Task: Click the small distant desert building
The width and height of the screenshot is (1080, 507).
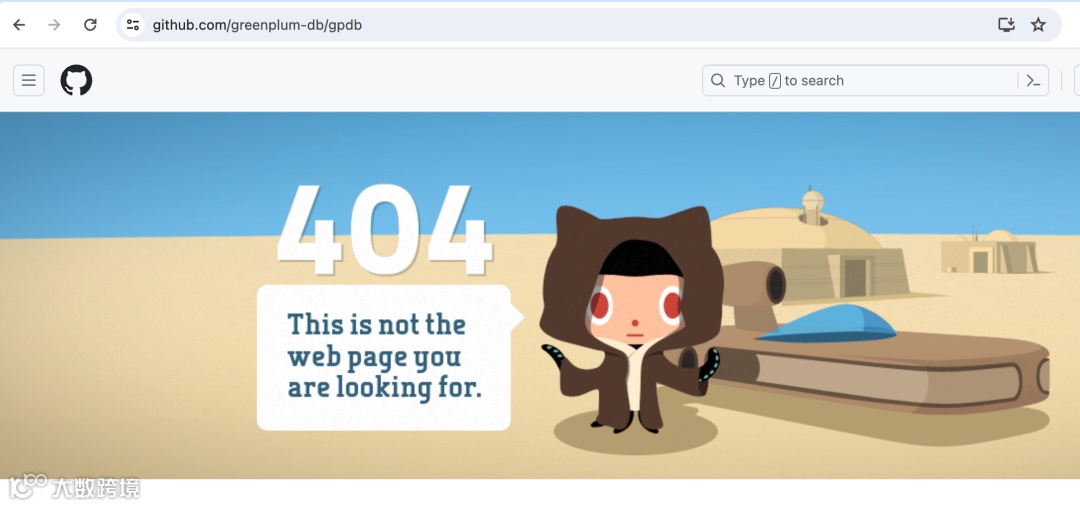Action: [989, 251]
